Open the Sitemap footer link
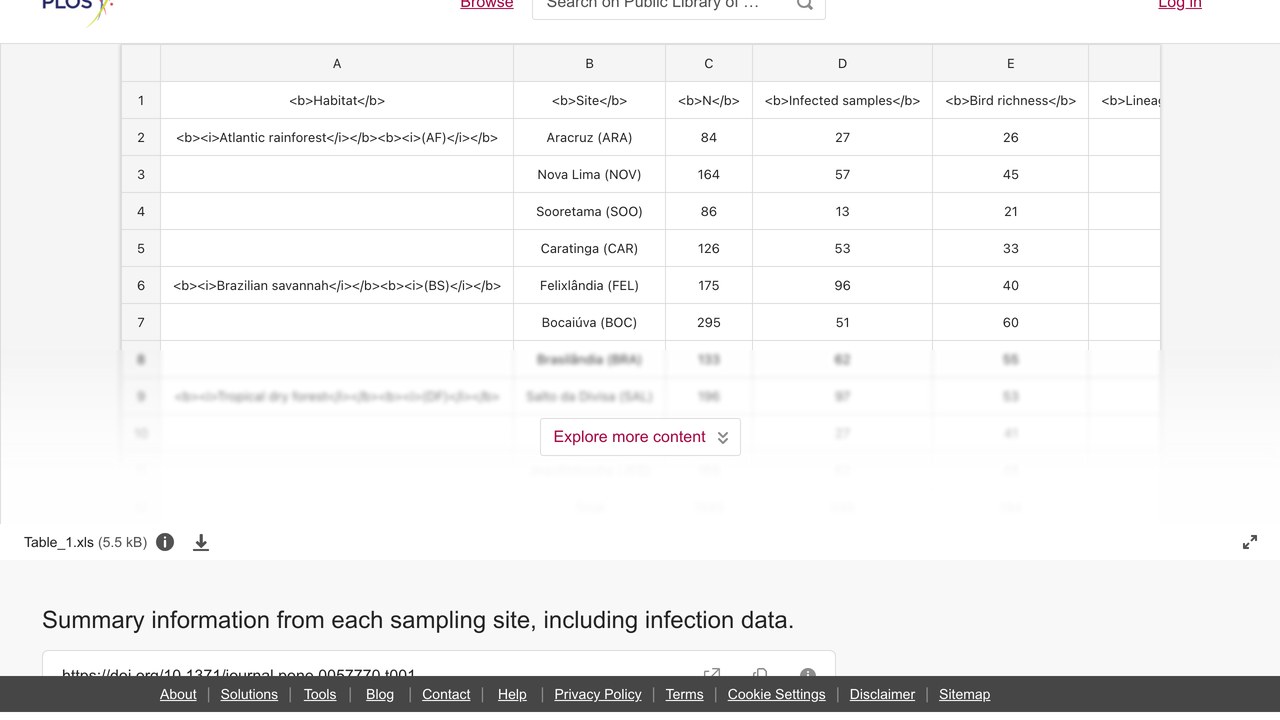 point(964,694)
